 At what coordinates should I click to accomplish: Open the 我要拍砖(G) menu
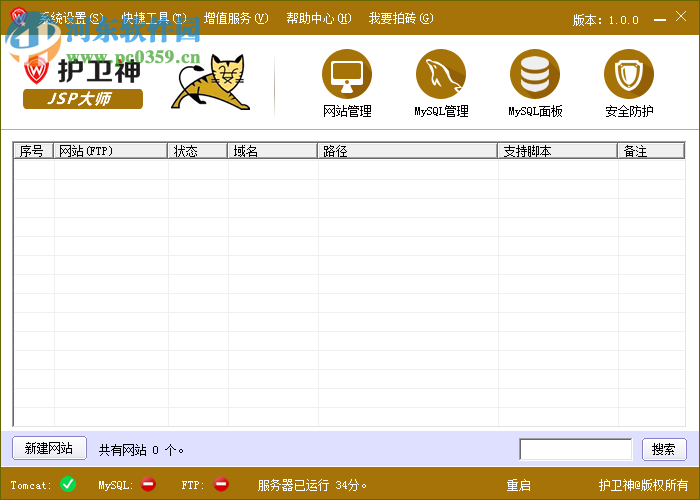coord(401,18)
